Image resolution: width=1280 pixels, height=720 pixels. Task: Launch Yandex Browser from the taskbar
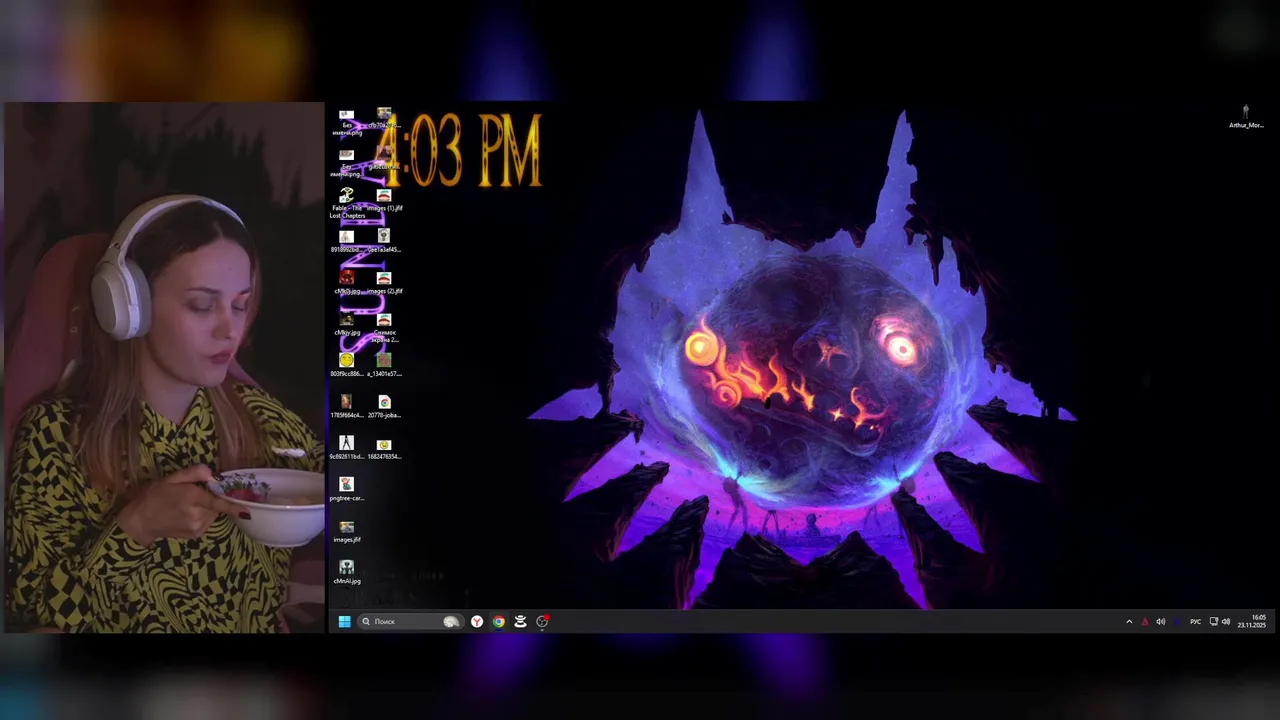(x=477, y=621)
